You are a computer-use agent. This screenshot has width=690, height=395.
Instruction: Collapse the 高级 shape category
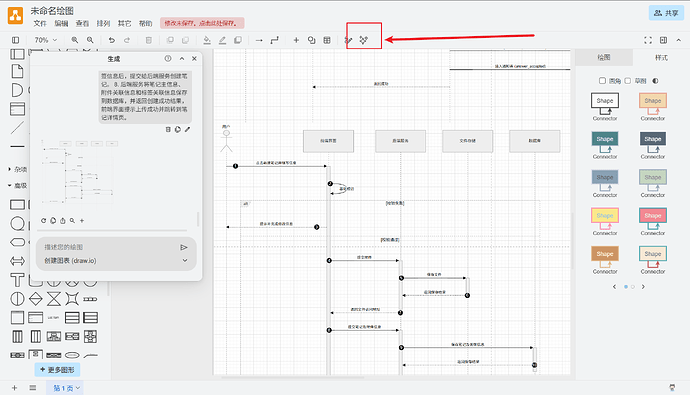(x=18, y=186)
